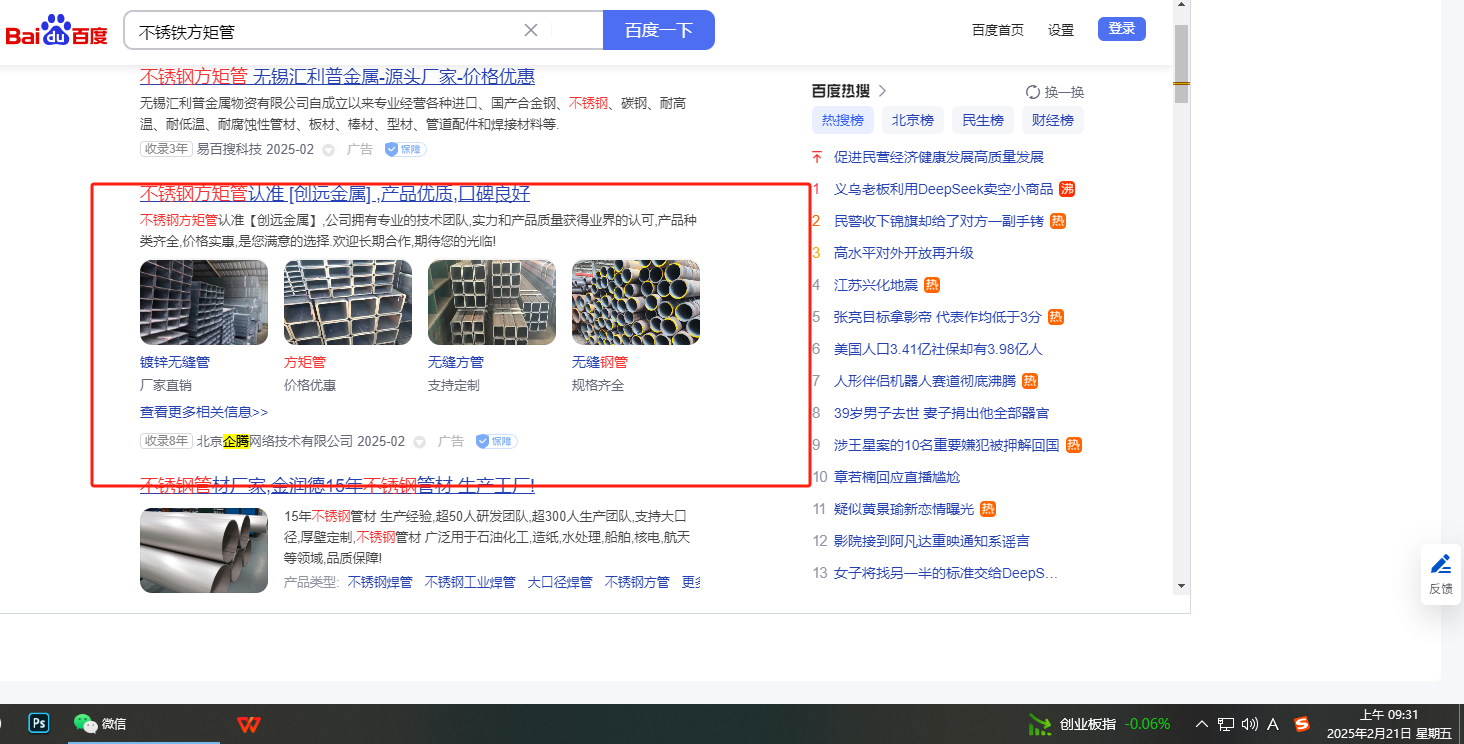Switch to the 财经榜 tab
Screen dimensions: 1464x744
tap(1053, 120)
